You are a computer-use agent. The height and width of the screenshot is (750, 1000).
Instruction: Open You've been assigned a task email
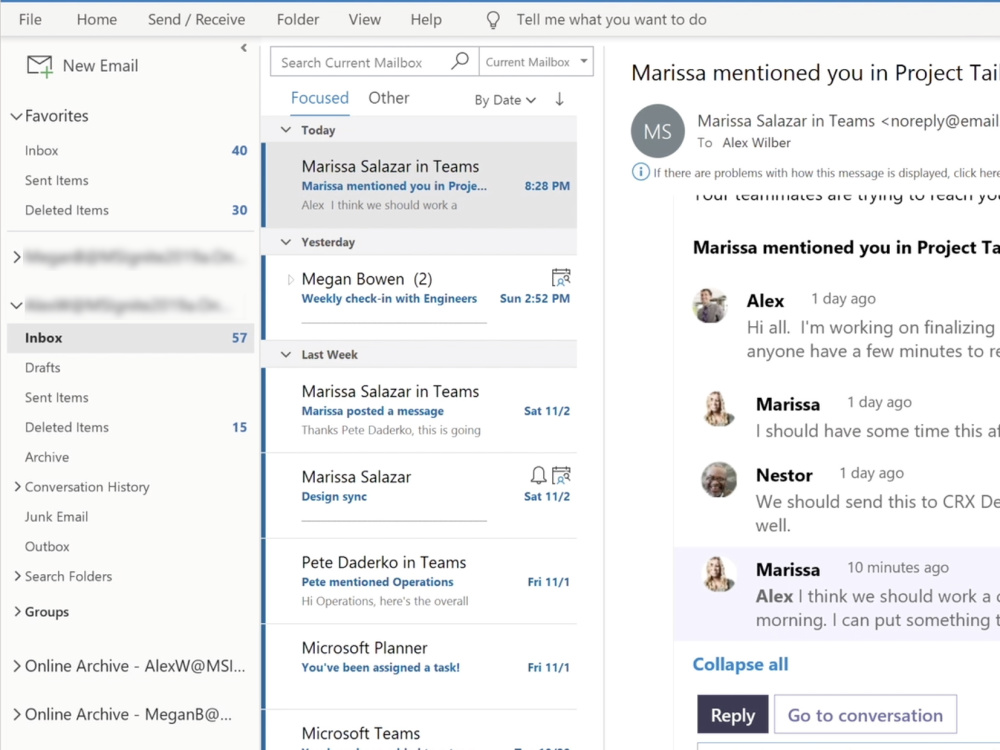click(x=421, y=667)
